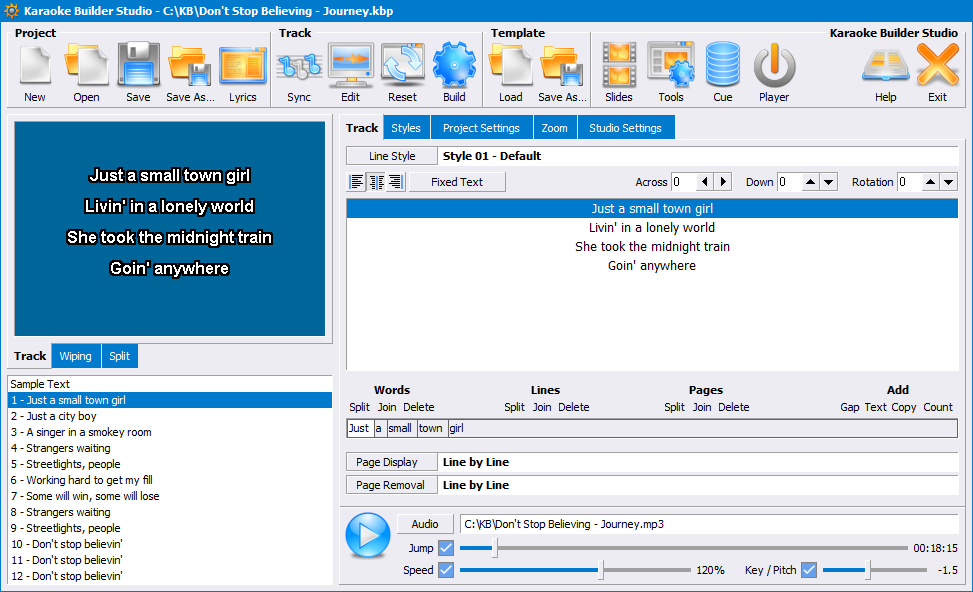The image size is (973, 592).
Task: Launch the Player
Action: 774,73
